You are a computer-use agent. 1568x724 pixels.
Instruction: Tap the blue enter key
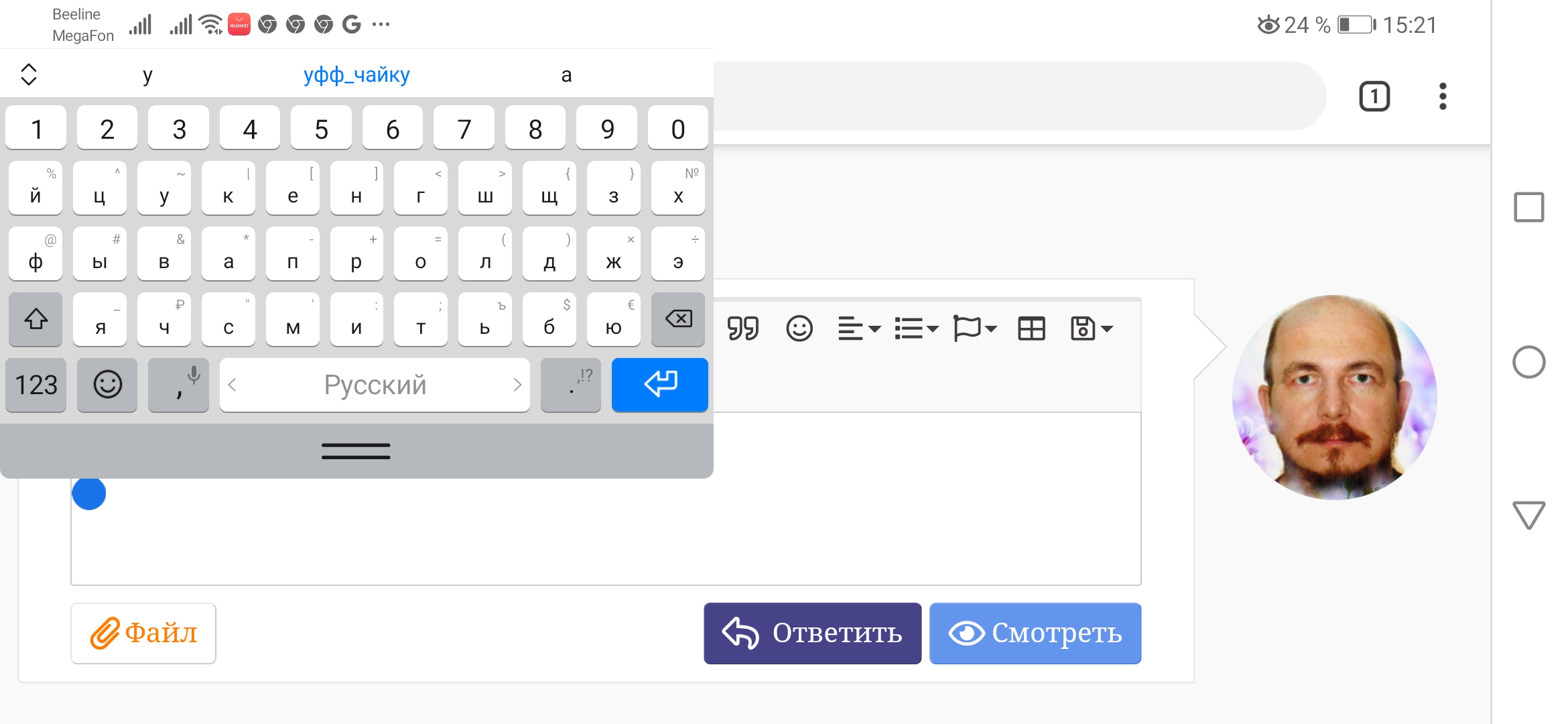coord(660,385)
